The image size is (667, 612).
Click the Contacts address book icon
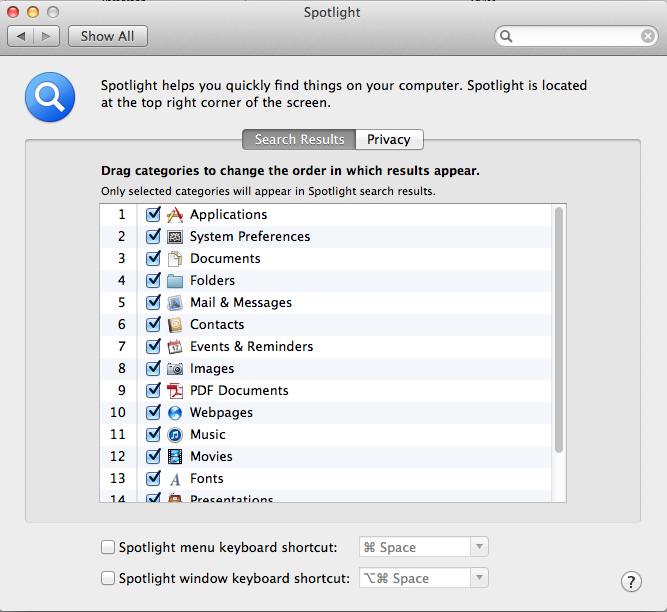175,325
